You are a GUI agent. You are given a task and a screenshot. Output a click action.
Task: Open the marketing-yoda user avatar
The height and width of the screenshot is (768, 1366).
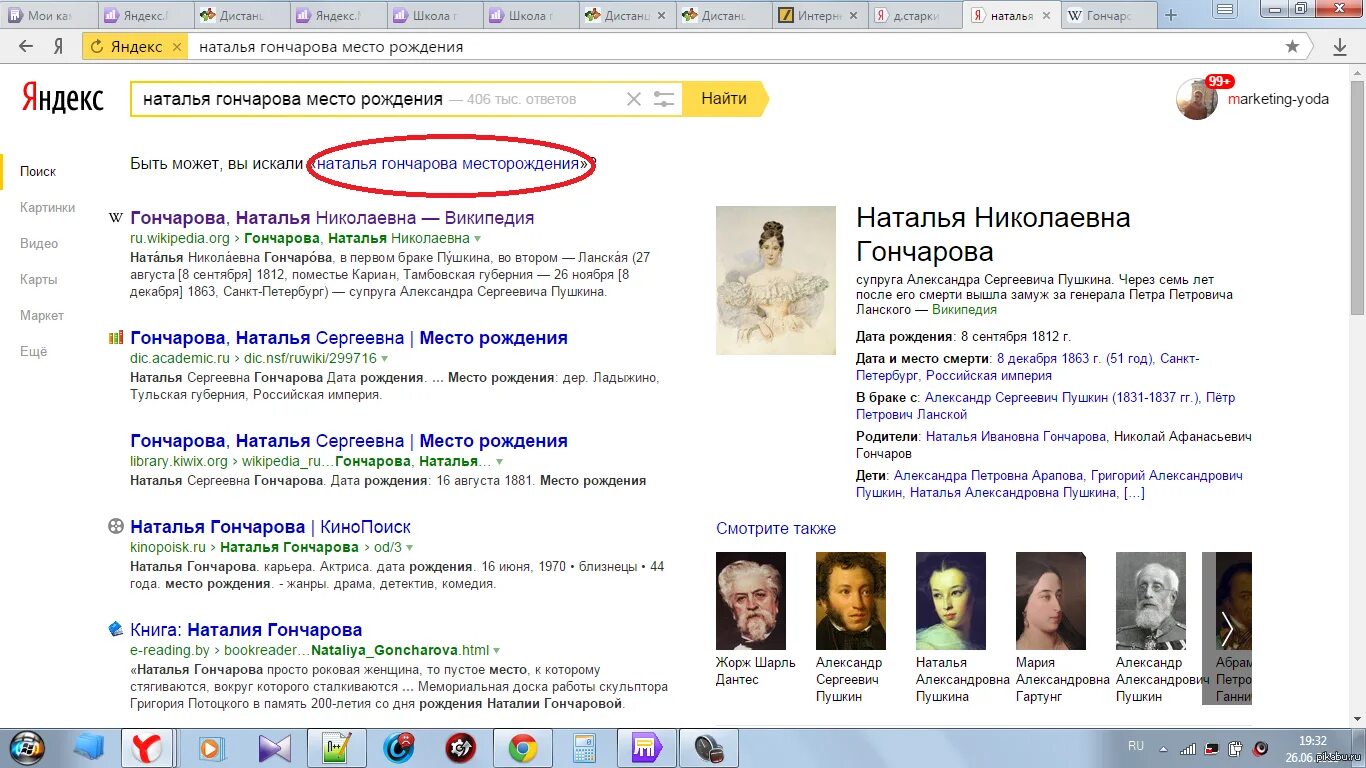point(1197,99)
